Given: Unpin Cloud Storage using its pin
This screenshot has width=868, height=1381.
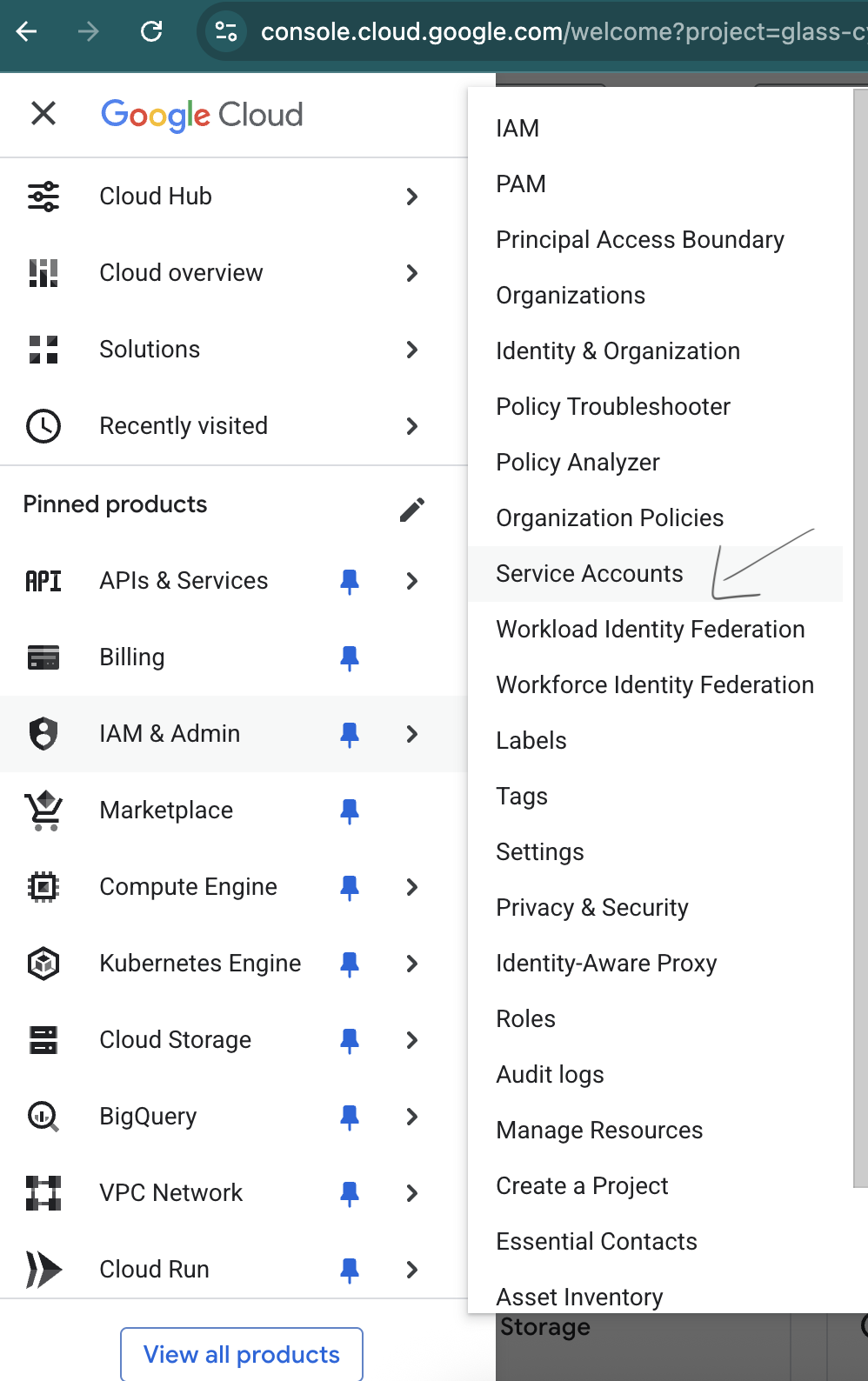Looking at the screenshot, I should pos(350,1041).
